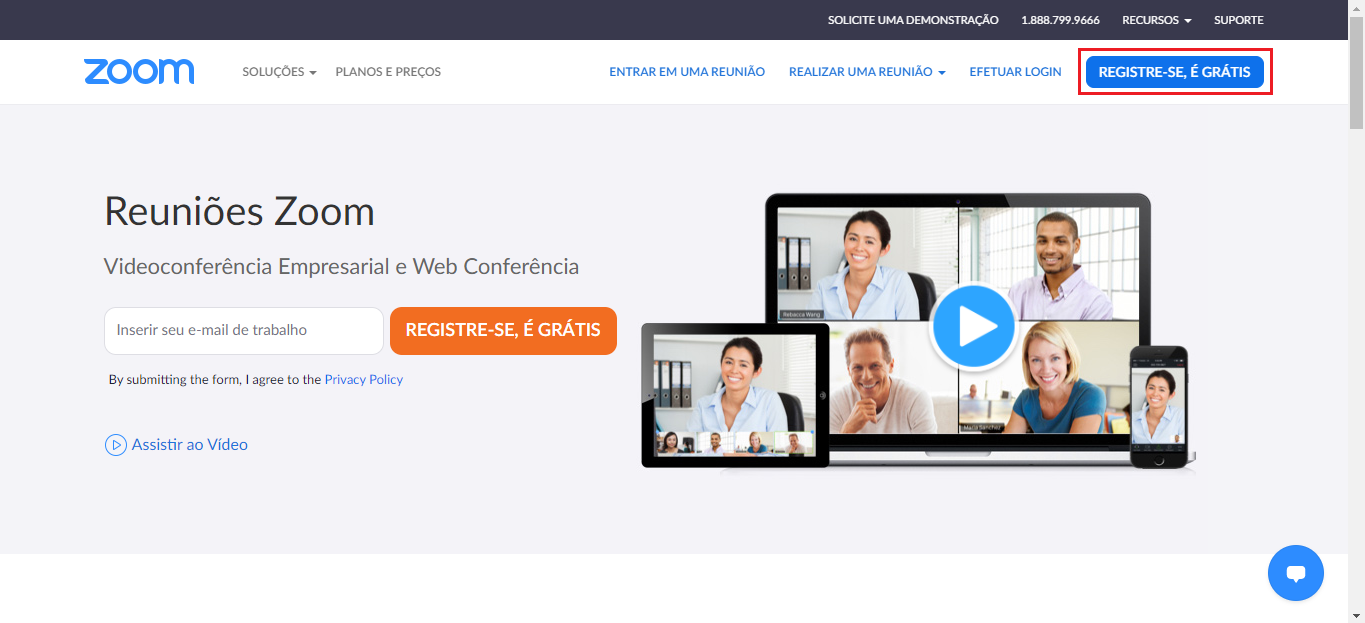Expand the Soluções dropdown
This screenshot has width=1365, height=623.
point(279,72)
